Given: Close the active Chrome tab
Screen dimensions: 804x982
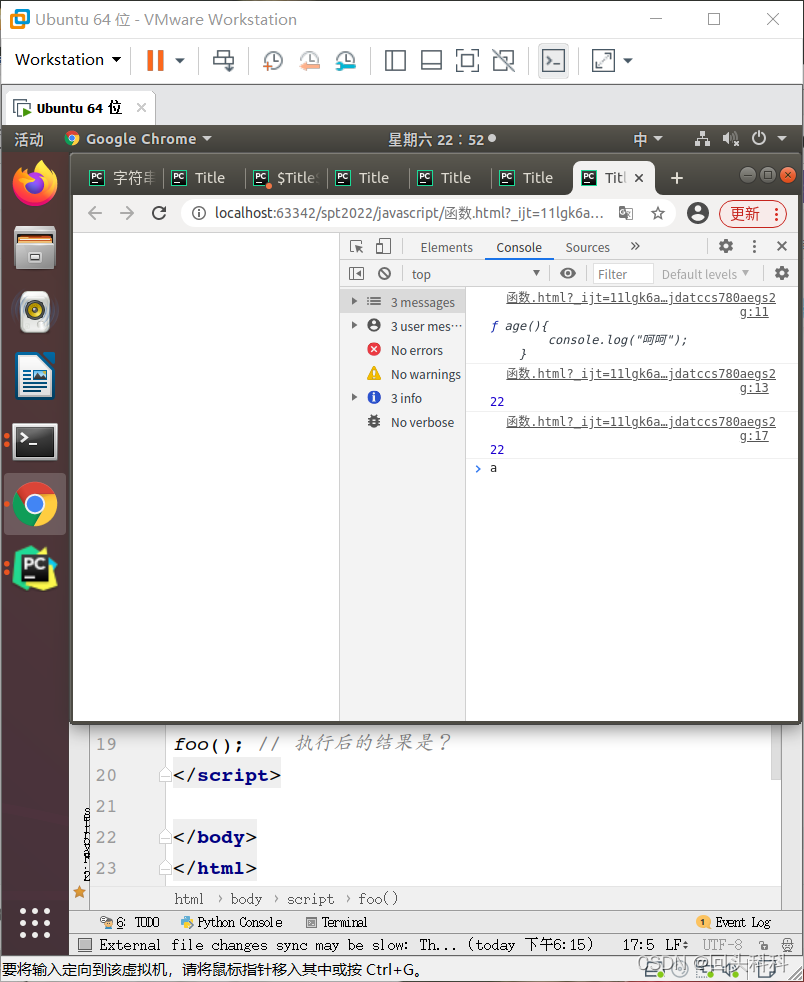Looking at the screenshot, I should coord(639,178).
